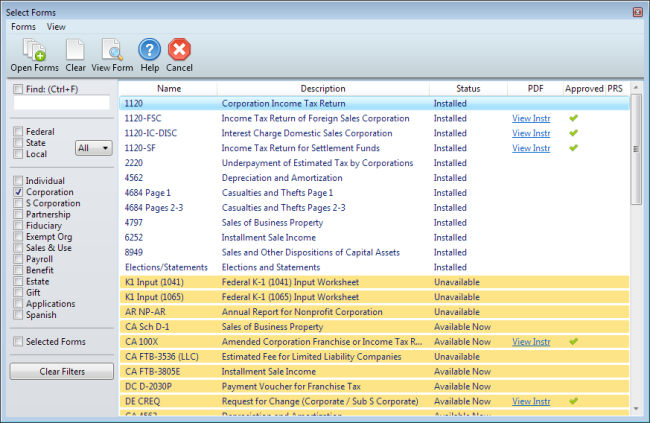Open the View Form preview icon
Image resolution: width=650 pixels, height=423 pixels.
[x=110, y=49]
